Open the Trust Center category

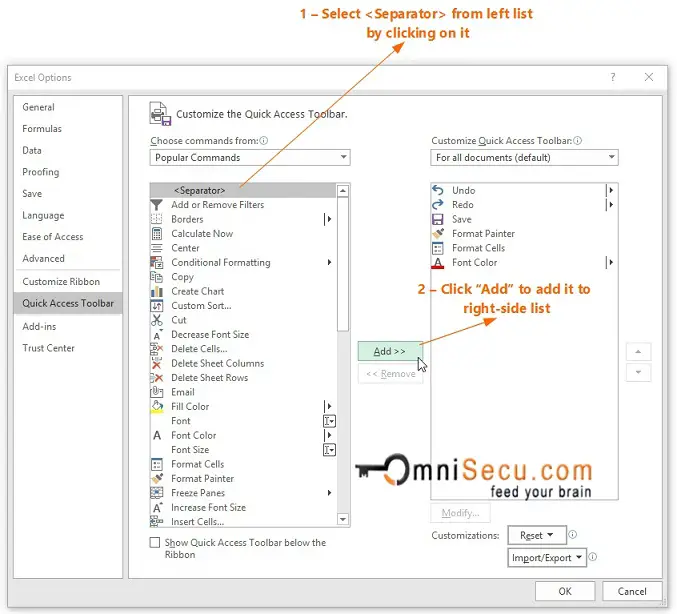click(48, 348)
